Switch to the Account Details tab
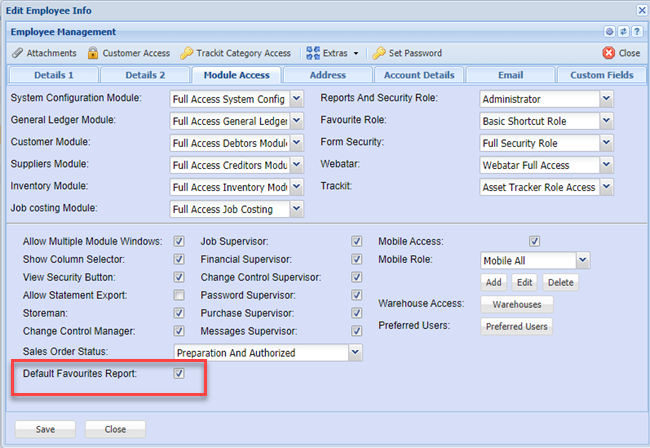This screenshot has width=650, height=448. click(420, 75)
